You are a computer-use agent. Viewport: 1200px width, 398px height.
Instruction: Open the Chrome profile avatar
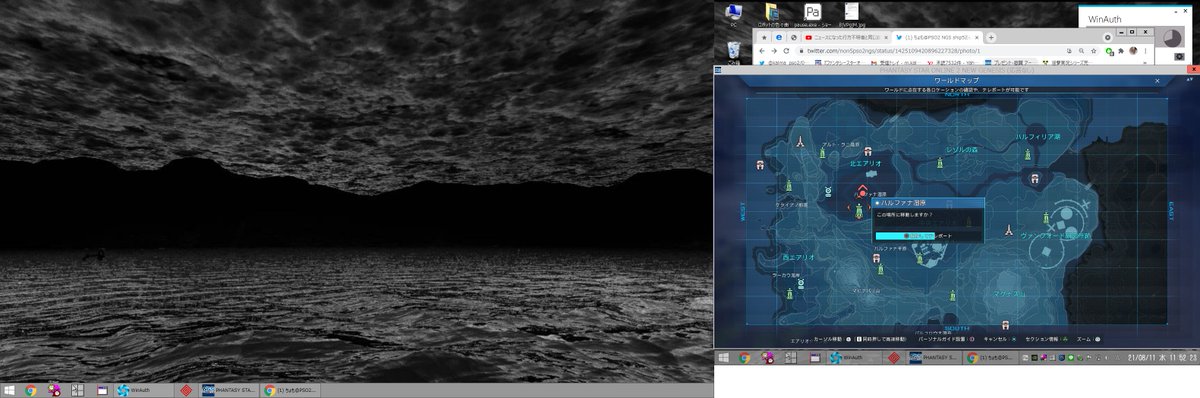[x=1133, y=51]
